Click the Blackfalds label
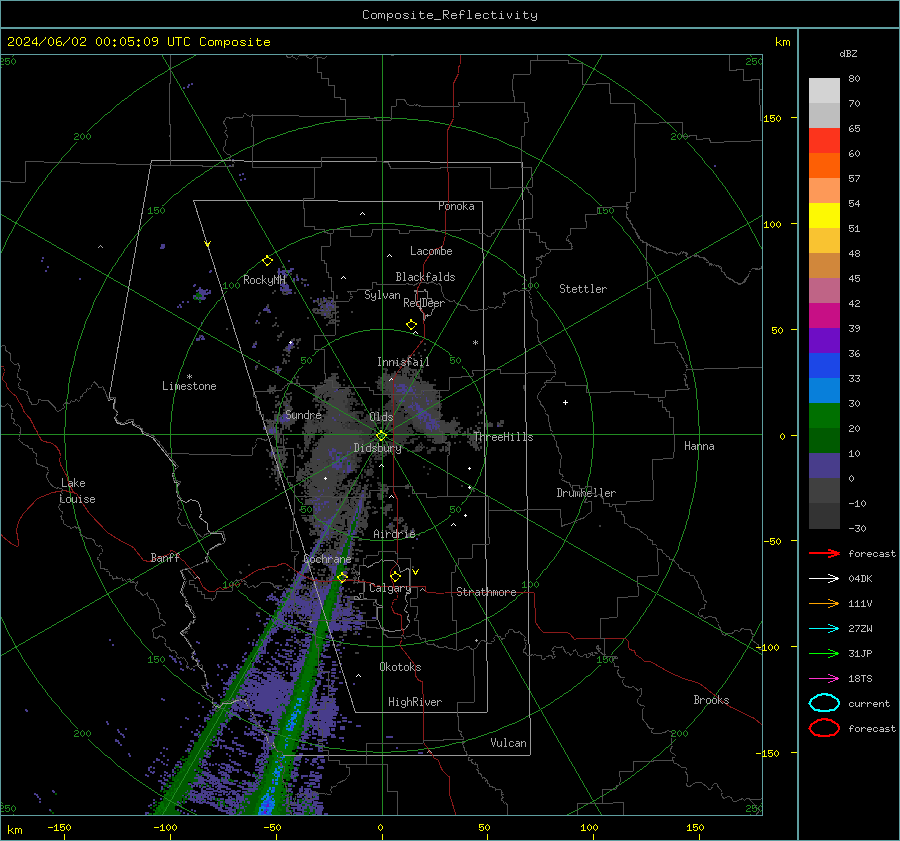900x841 pixels. point(425,277)
